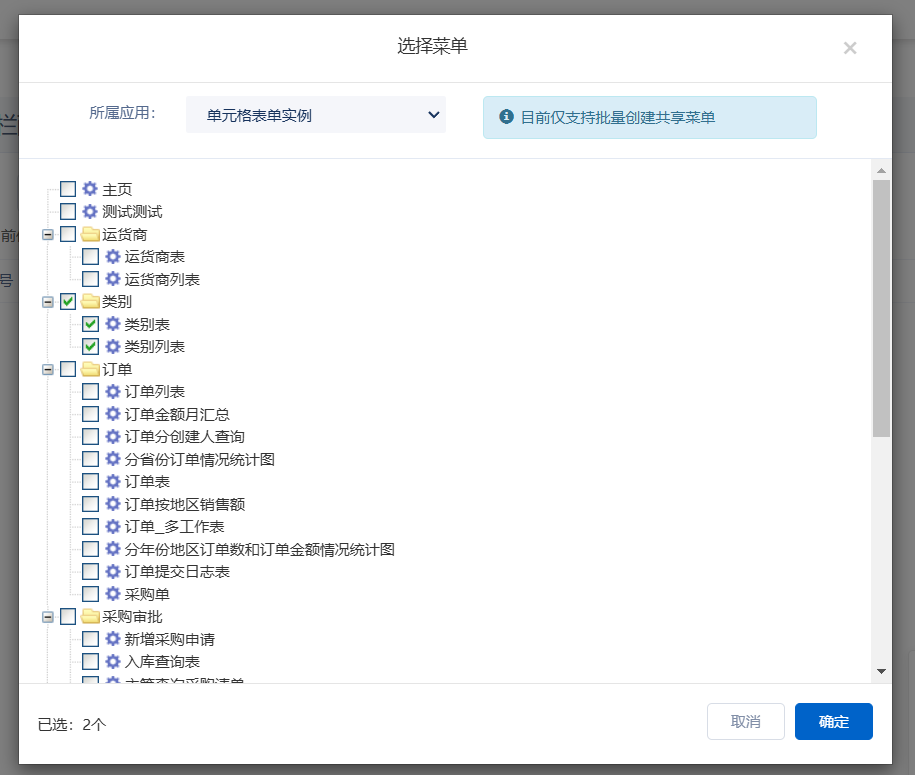Check the 订单 folder checkbox
The height and width of the screenshot is (775, 915).
[x=68, y=369]
